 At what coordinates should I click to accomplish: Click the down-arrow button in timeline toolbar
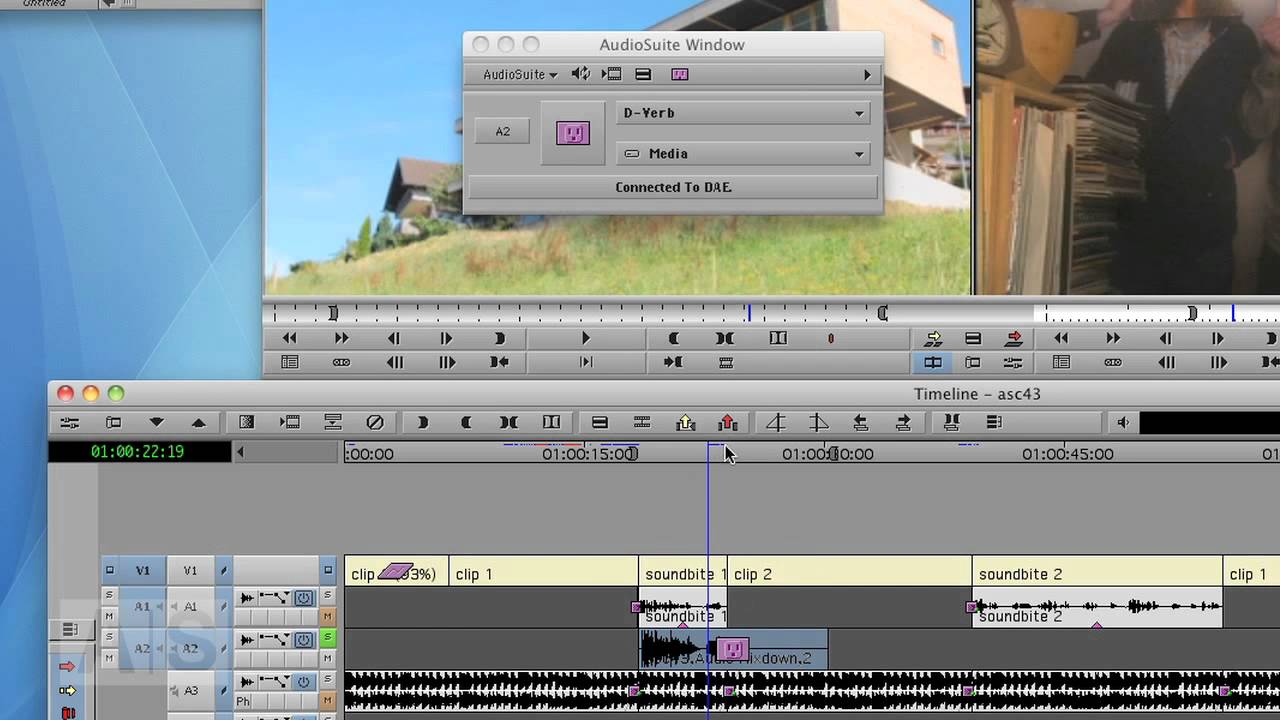[x=156, y=423]
